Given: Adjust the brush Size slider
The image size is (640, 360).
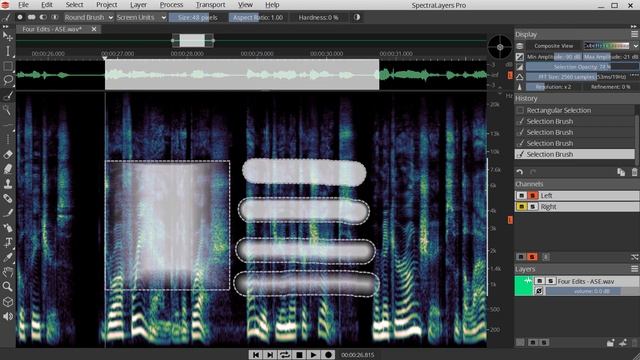Looking at the screenshot, I should pyautogui.click(x=198, y=18).
